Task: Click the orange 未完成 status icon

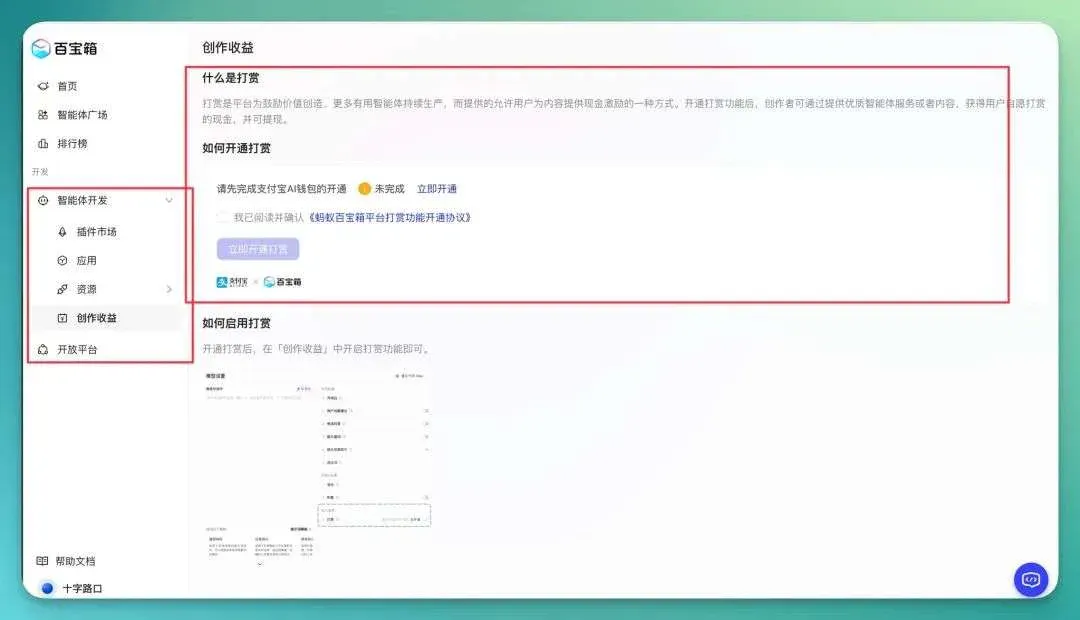Action: (x=364, y=189)
